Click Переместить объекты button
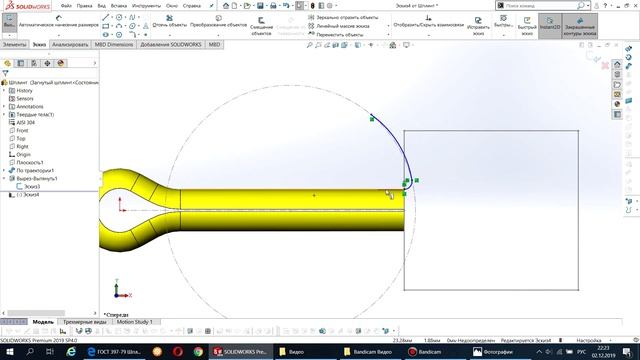 tap(336, 35)
